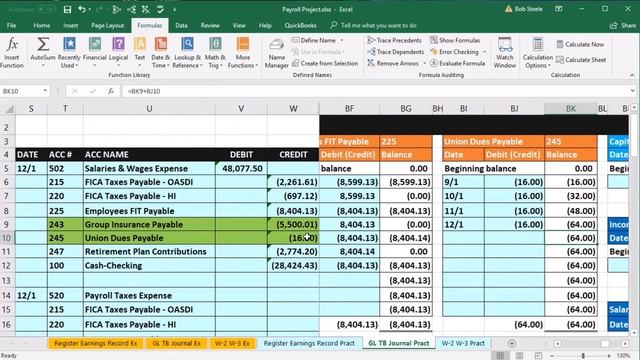Select column header BK
The image size is (640, 360).
tap(571, 109)
